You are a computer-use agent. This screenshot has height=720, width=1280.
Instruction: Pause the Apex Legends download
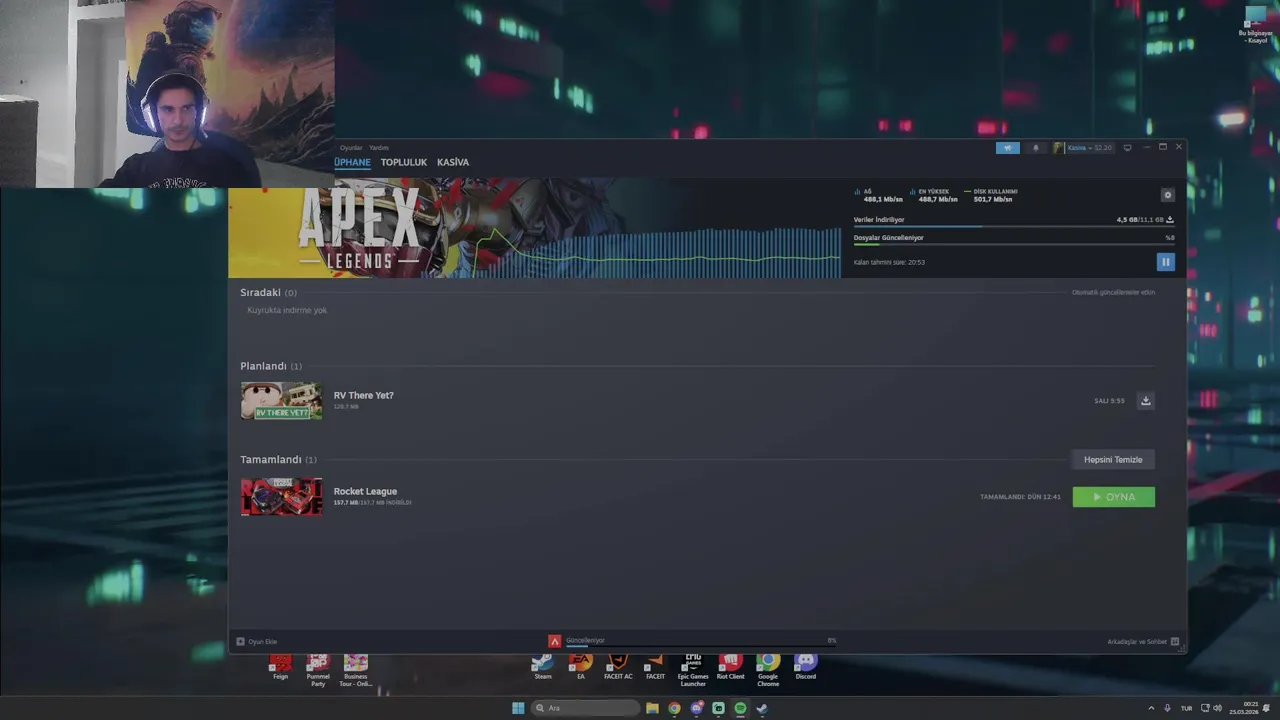[1165, 262]
